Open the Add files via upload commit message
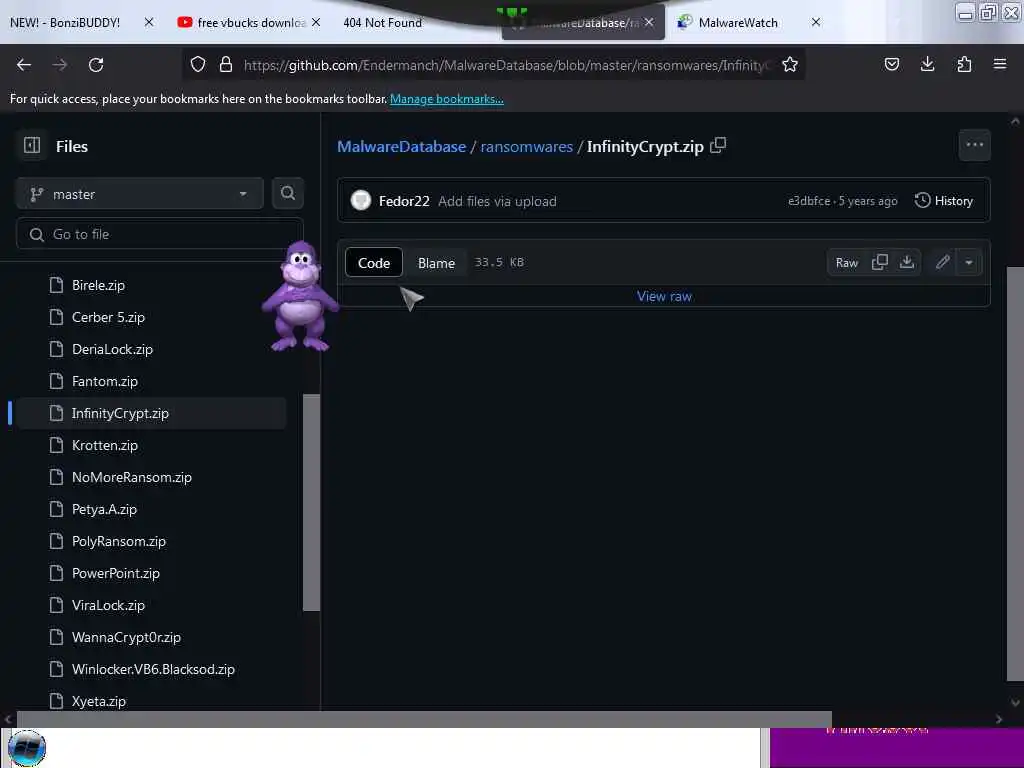The height and width of the screenshot is (768, 1024). point(497,201)
